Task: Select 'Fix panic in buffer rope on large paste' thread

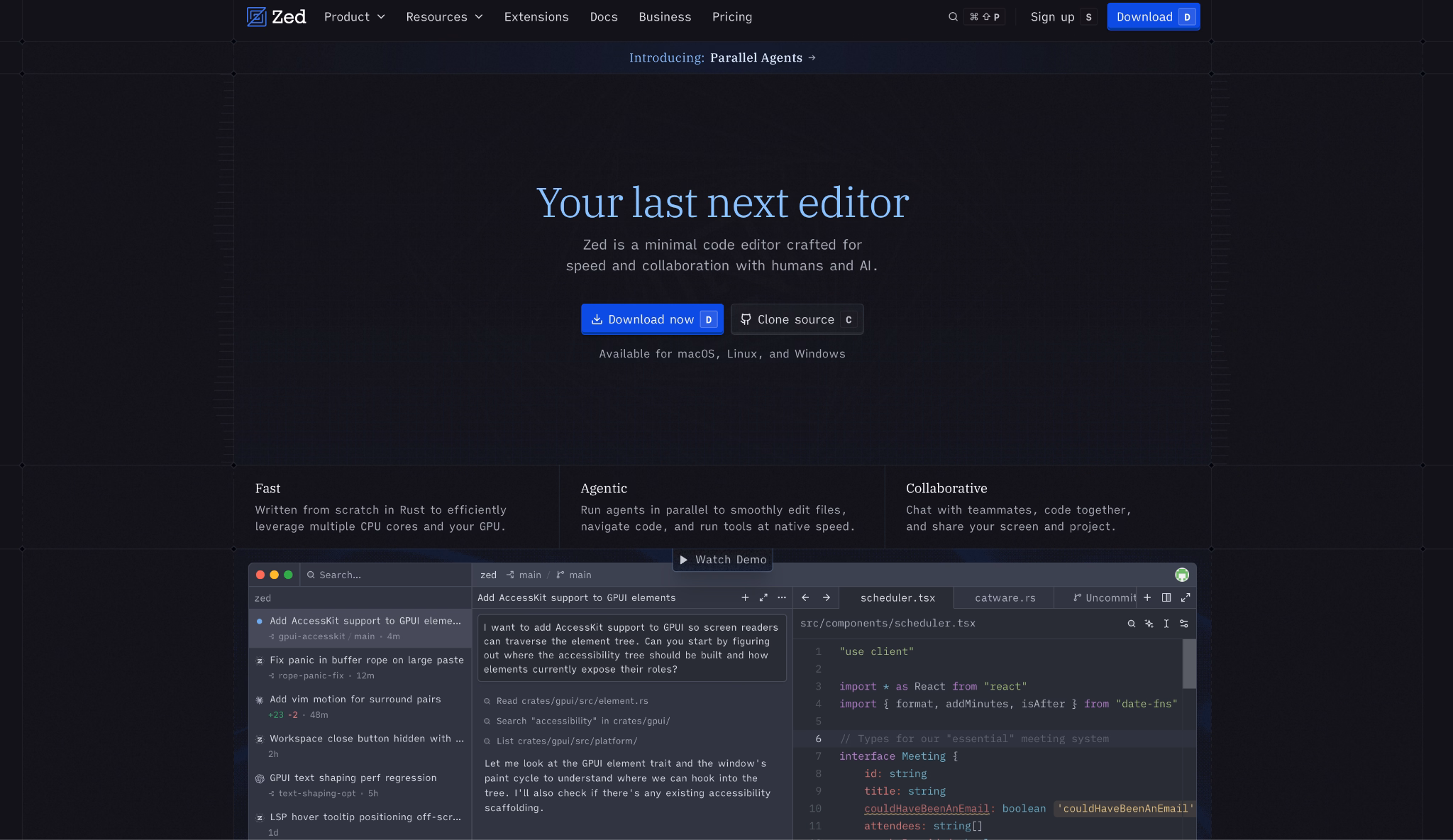Action: 360,667
